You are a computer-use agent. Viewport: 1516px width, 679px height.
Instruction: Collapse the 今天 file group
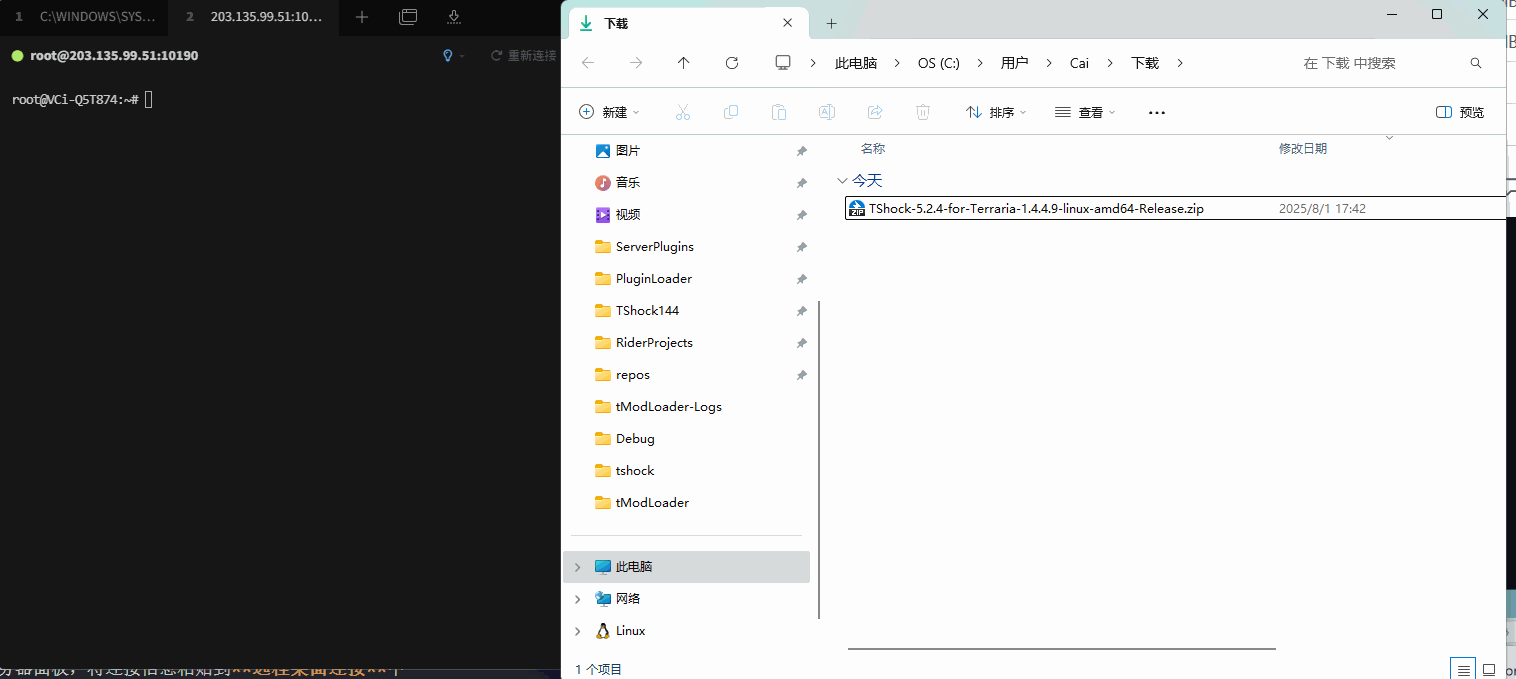point(841,181)
